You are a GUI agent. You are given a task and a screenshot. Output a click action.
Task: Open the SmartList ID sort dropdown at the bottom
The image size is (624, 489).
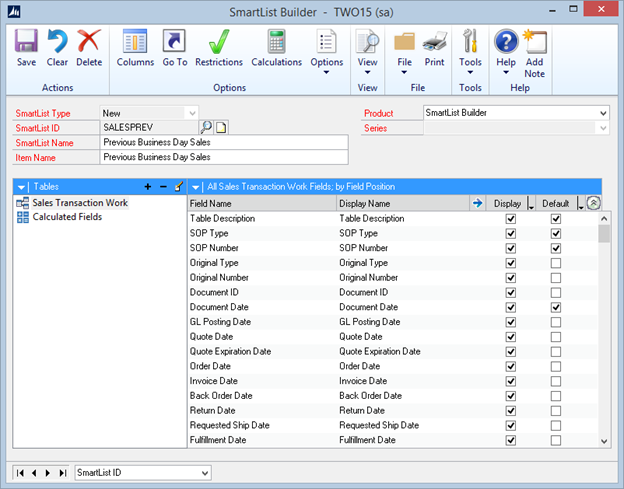(x=205, y=473)
